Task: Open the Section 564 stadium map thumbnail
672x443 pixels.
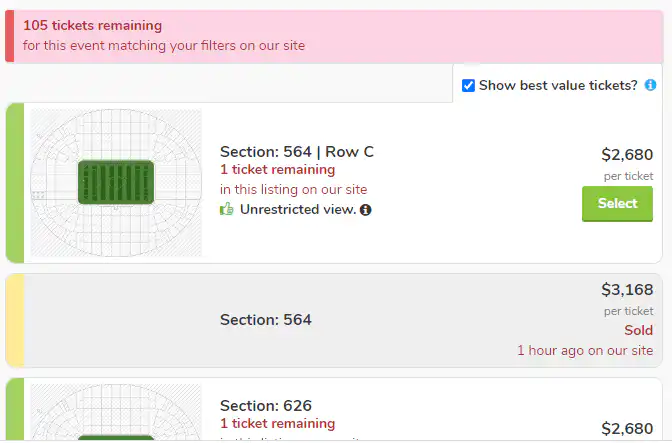Action: point(116,183)
